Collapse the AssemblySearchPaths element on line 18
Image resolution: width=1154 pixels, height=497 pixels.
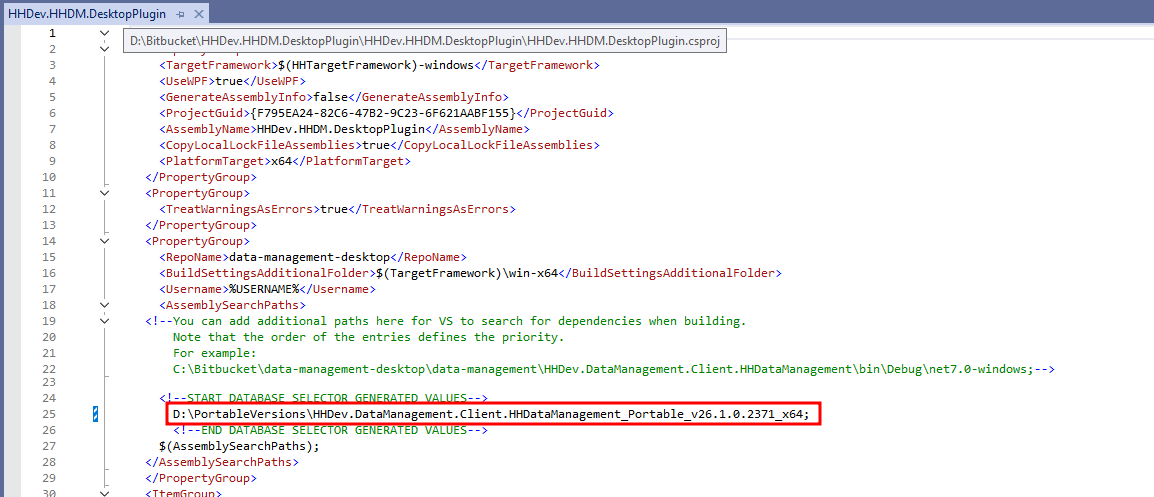105,305
